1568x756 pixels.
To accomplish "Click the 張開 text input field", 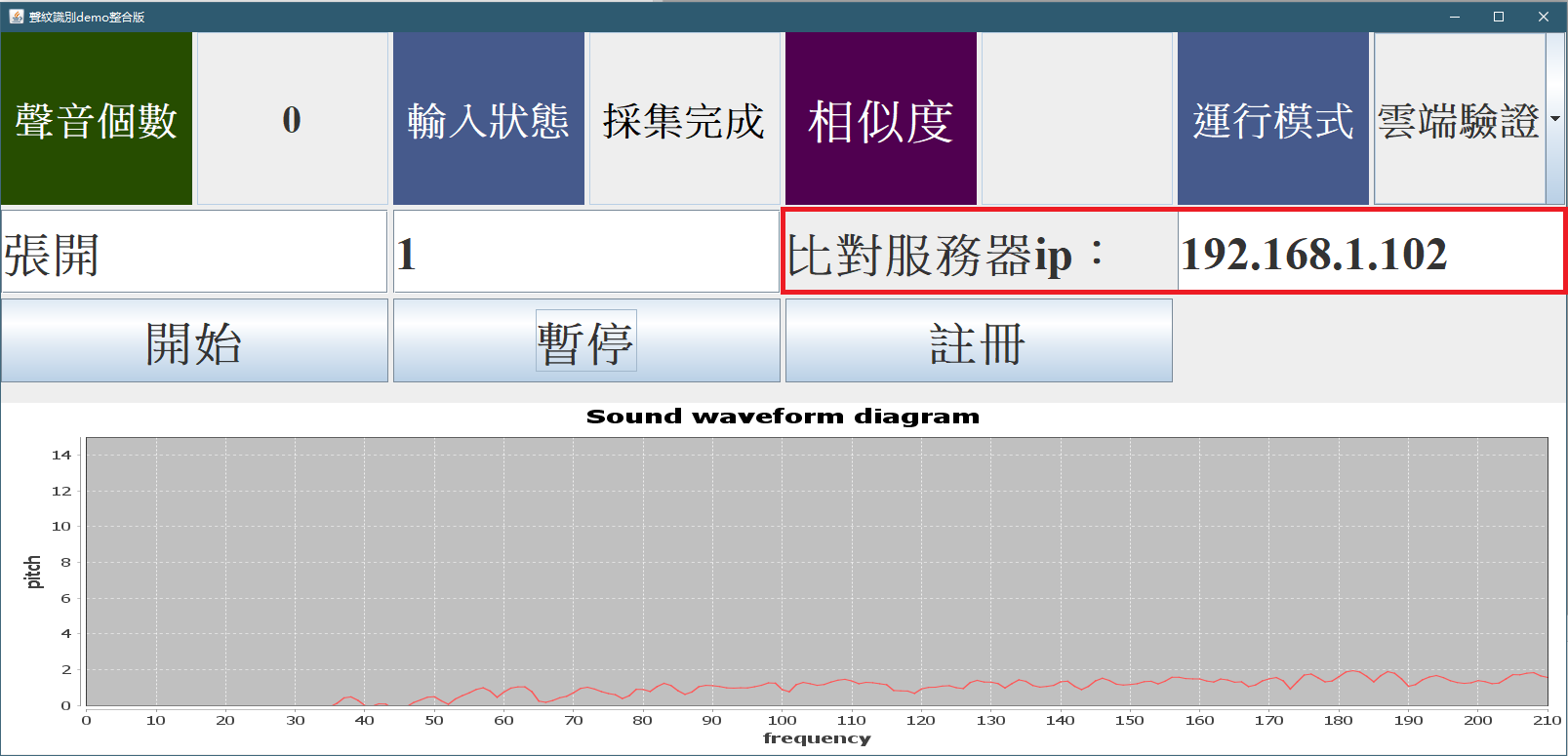I will (194, 252).
